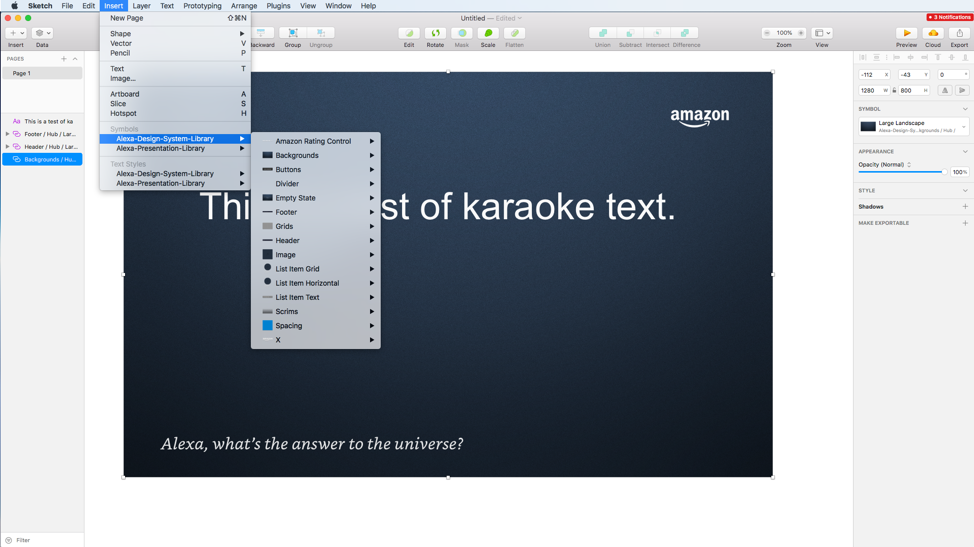Choose Image… from Insert menu

tap(175, 78)
